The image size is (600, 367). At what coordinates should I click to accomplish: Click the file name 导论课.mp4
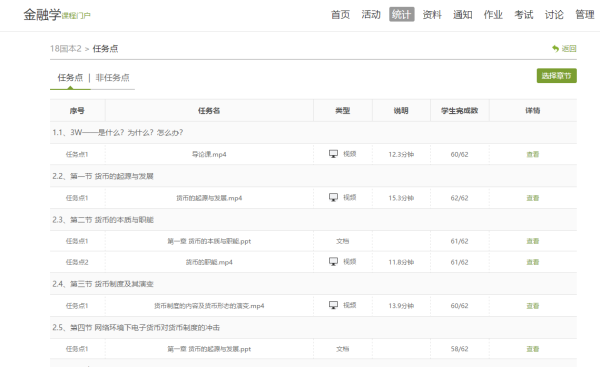tap(209, 154)
